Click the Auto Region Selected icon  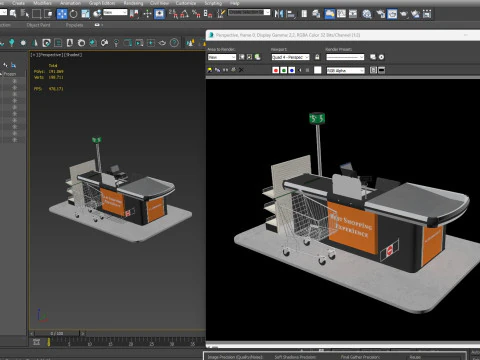249,57
